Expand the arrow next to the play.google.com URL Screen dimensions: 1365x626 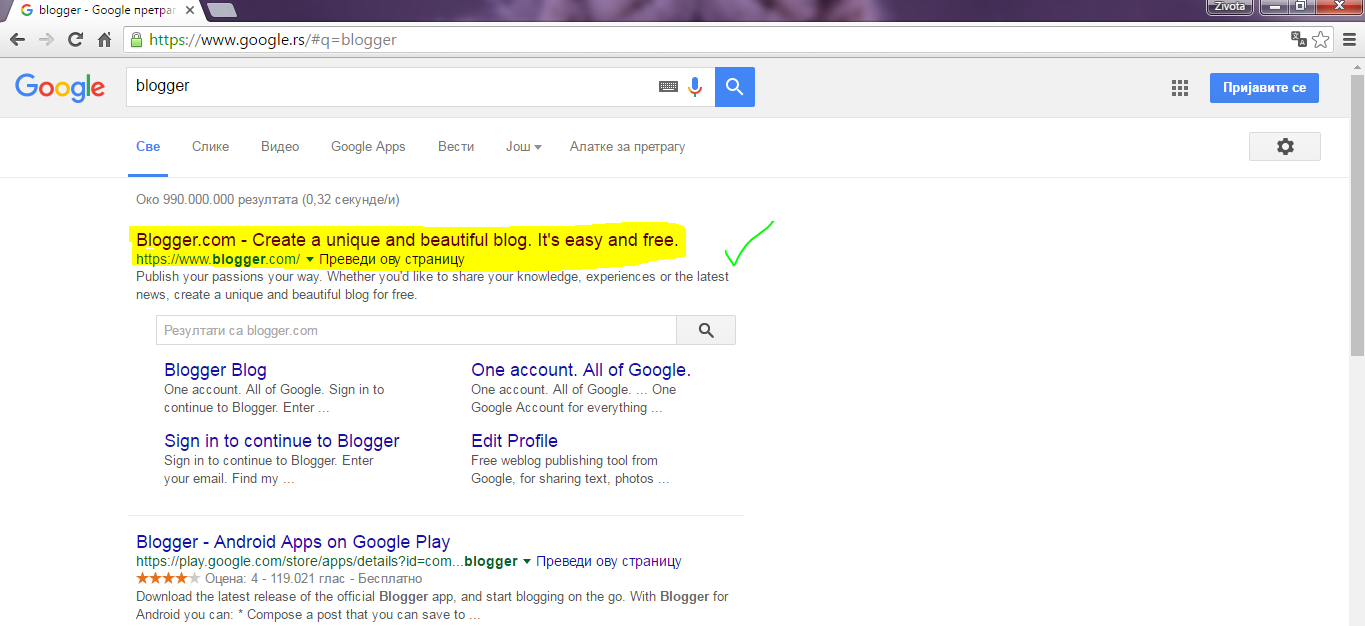point(527,561)
